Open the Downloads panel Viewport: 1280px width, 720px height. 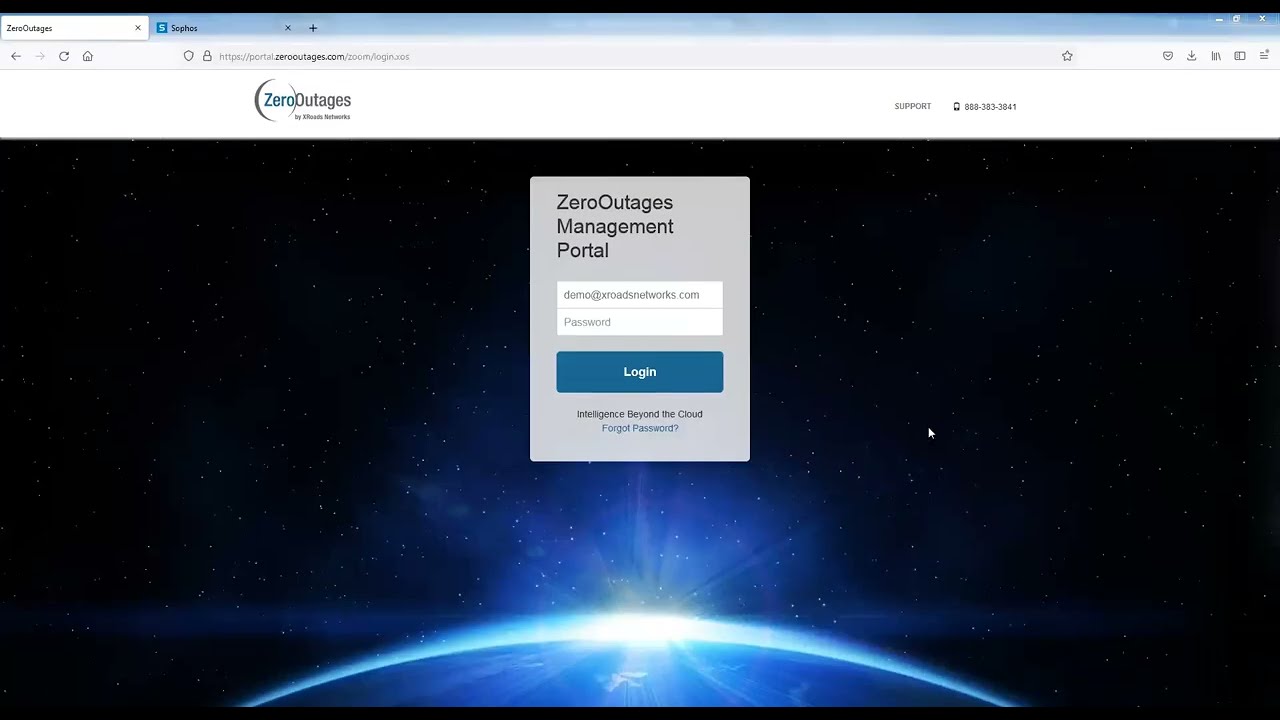[x=1192, y=56]
